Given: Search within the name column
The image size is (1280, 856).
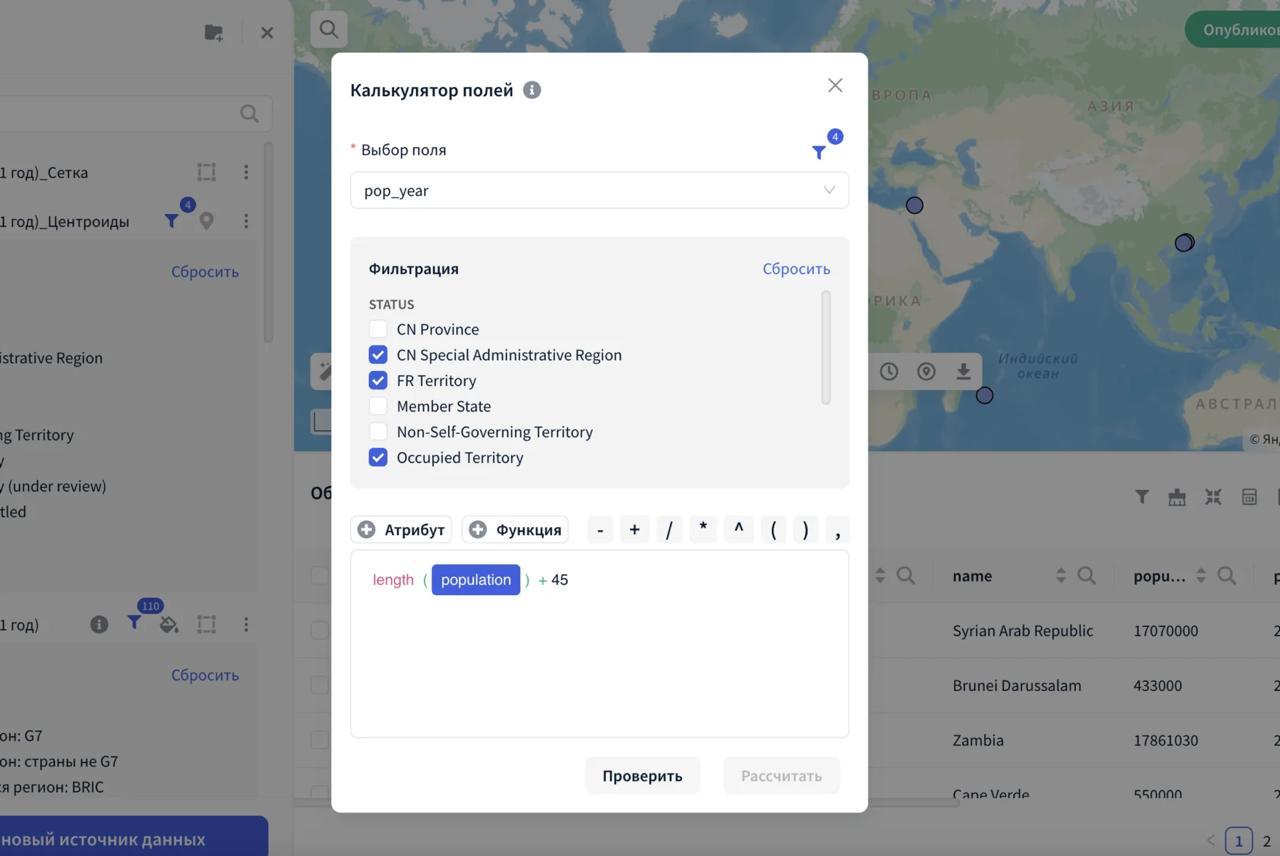Looking at the screenshot, I should tap(1086, 576).
